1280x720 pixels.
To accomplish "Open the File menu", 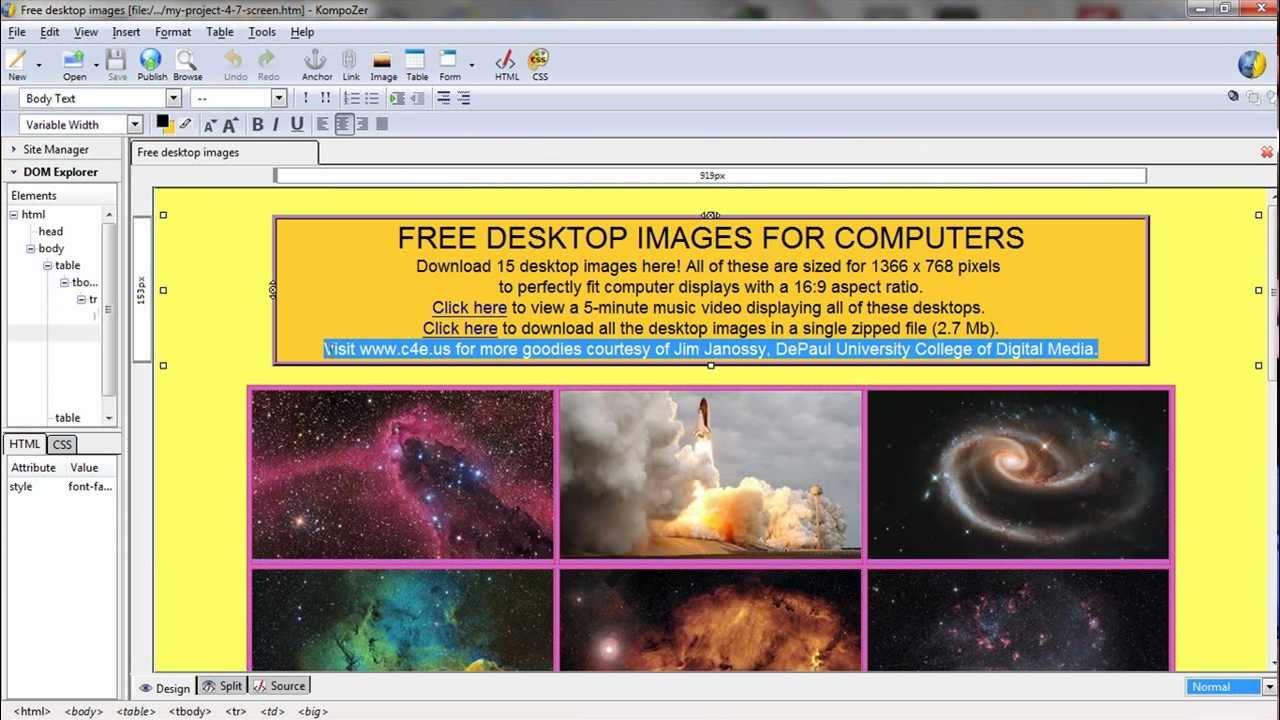I will (17, 32).
